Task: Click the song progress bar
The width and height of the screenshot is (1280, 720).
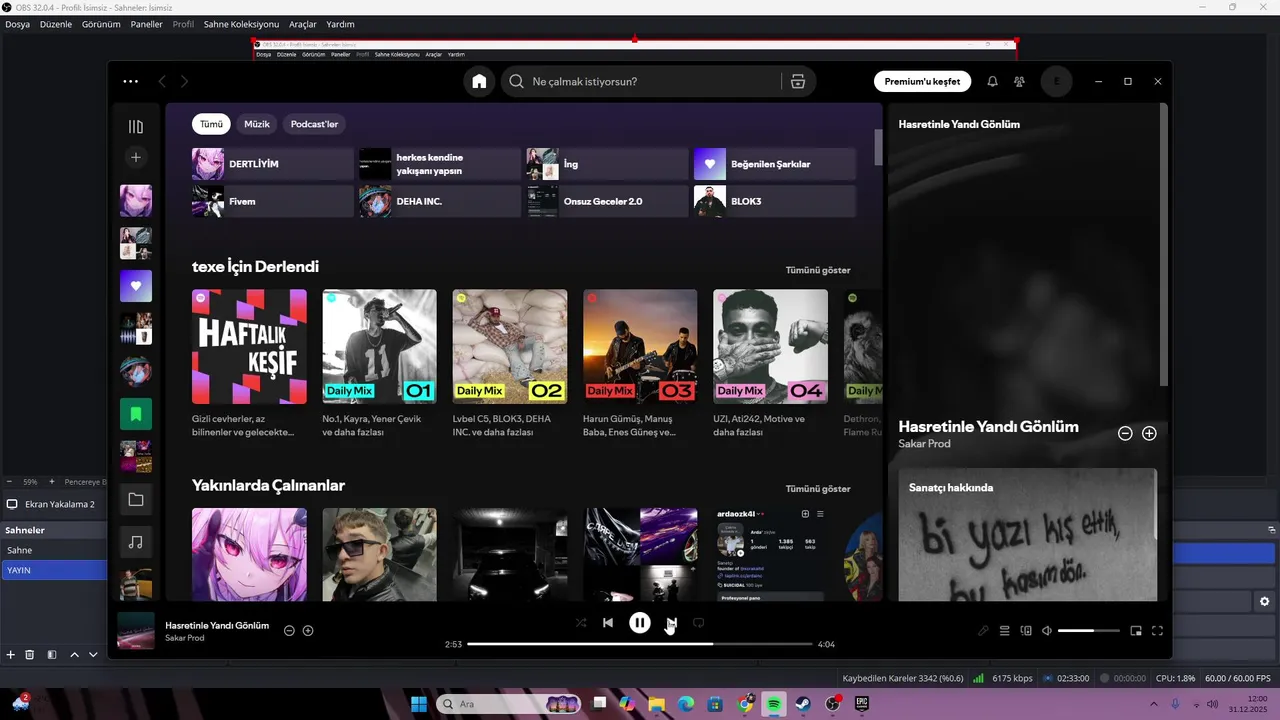Action: (x=640, y=645)
